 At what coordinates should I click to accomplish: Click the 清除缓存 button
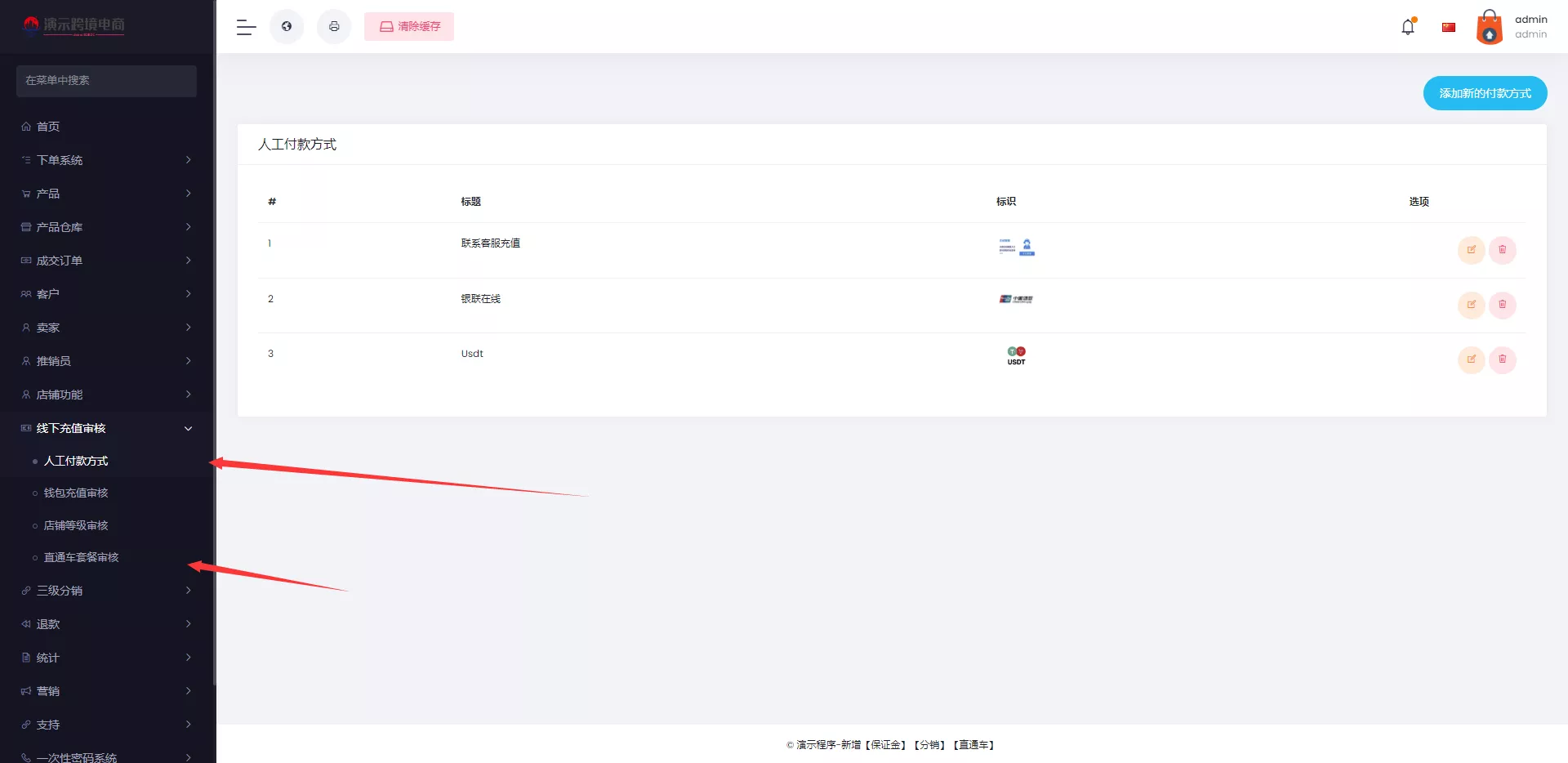point(409,27)
